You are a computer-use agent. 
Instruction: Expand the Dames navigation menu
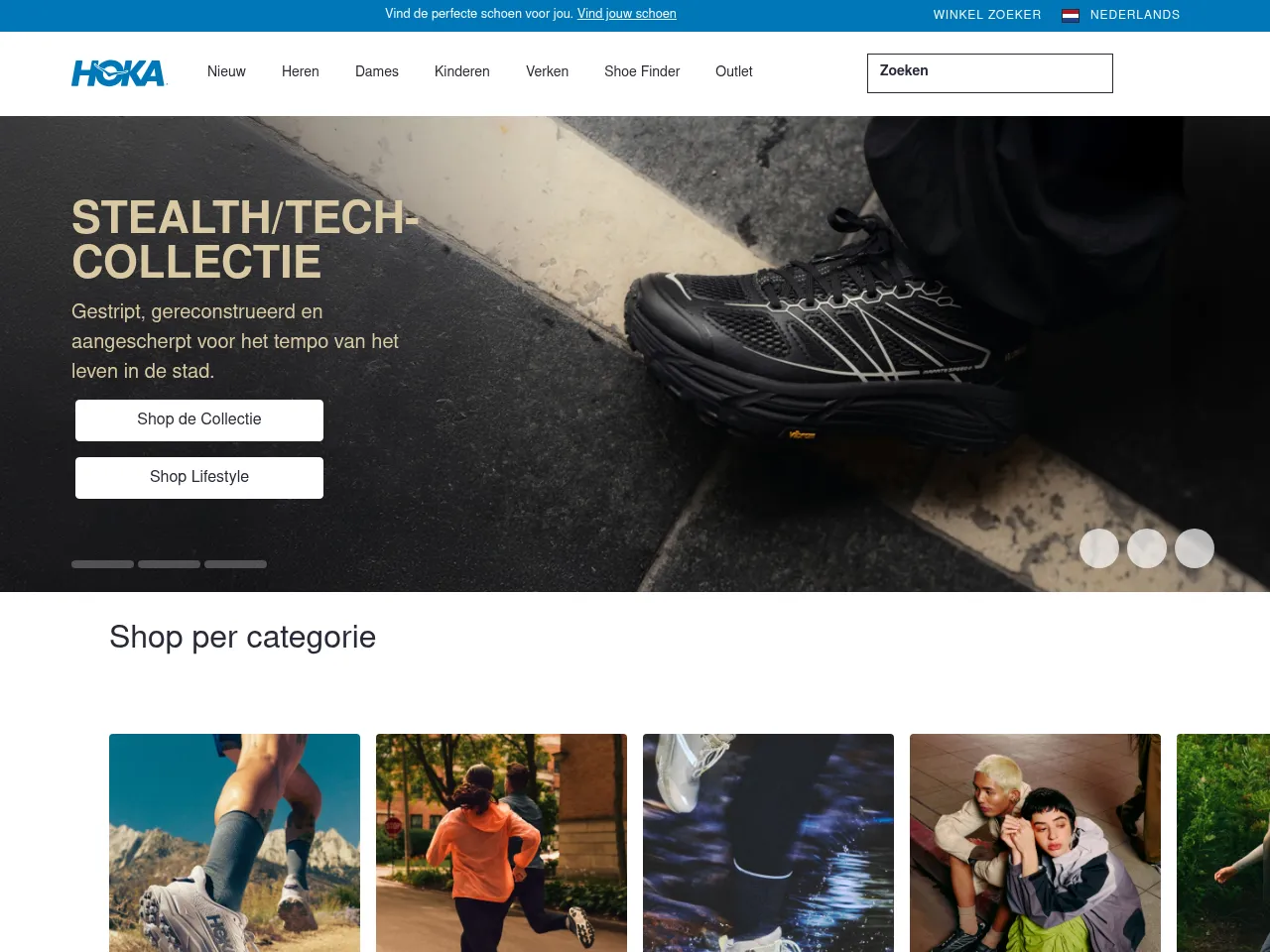(x=377, y=71)
